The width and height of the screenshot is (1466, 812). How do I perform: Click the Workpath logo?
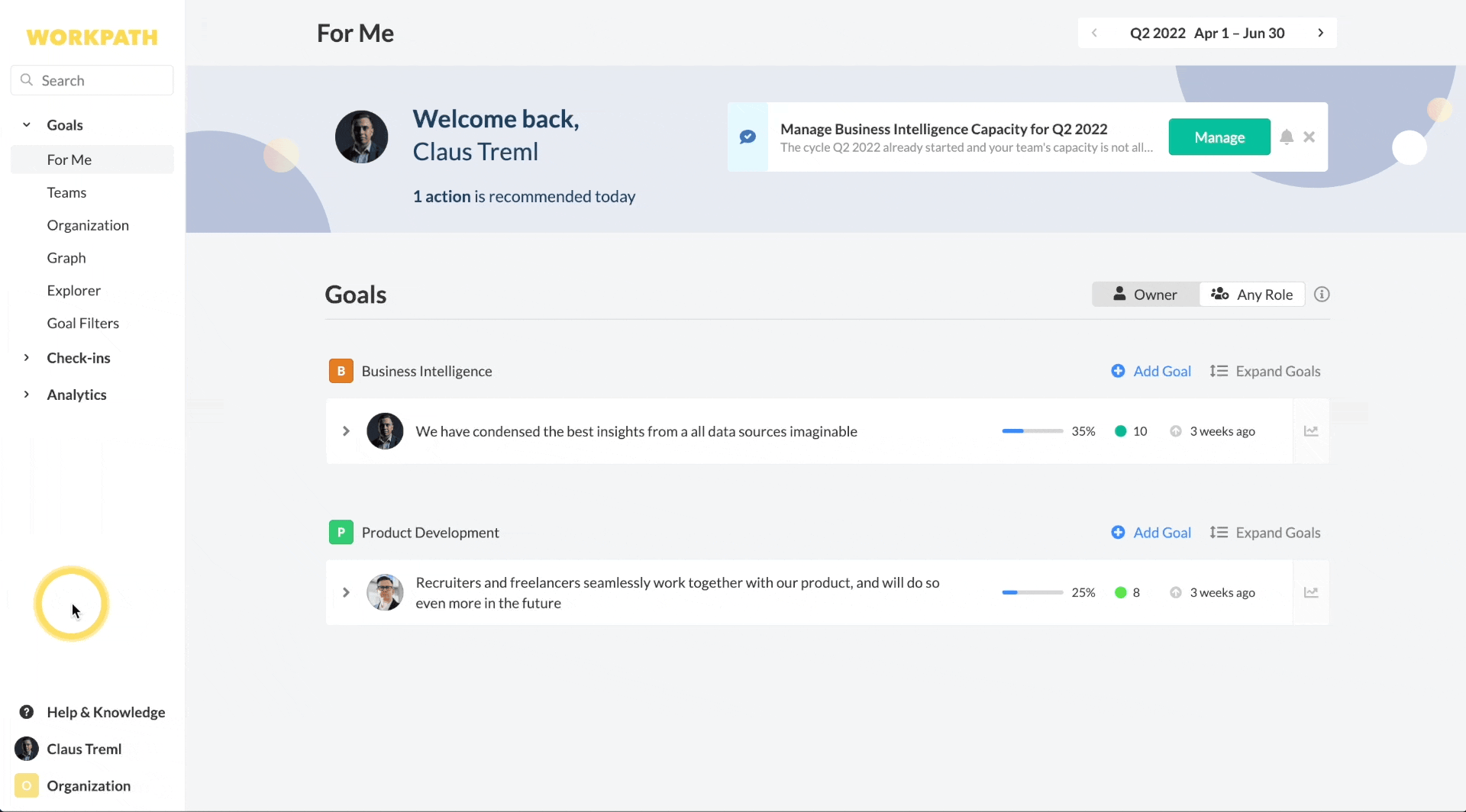tap(92, 37)
